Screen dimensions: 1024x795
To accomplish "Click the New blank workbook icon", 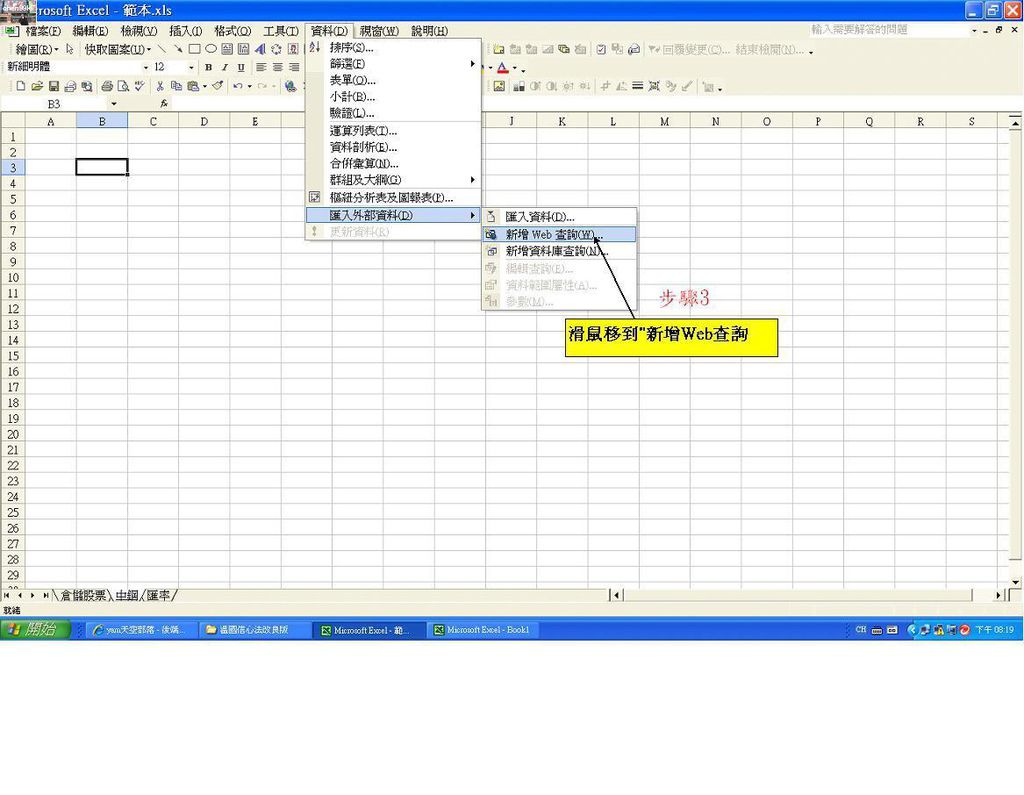I will 21,86.
